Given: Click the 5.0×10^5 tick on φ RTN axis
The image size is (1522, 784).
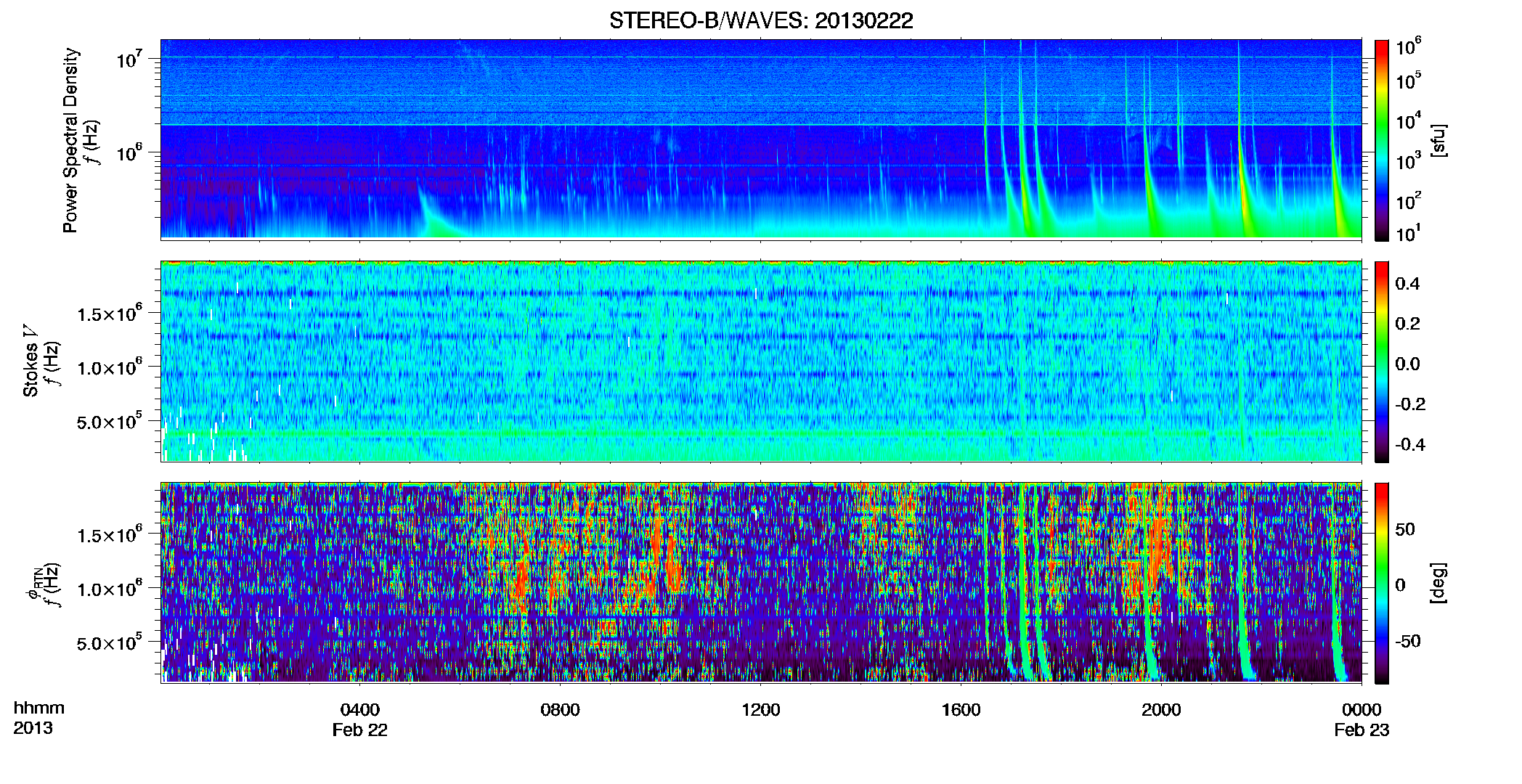Looking at the screenshot, I should tap(110, 642).
